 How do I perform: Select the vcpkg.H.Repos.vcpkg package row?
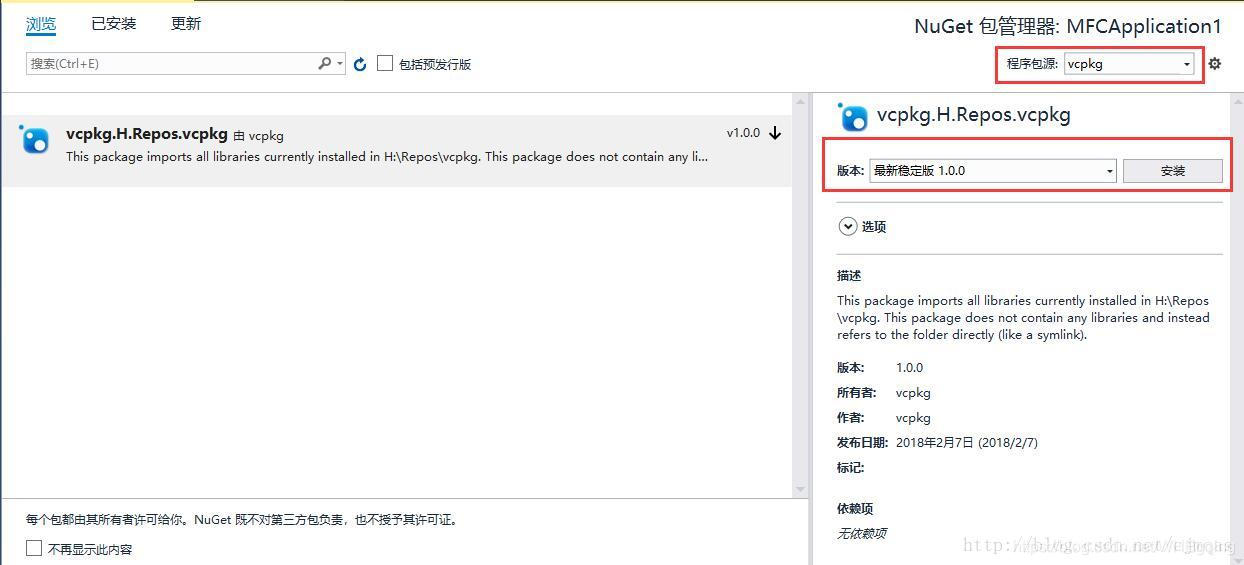coord(396,150)
